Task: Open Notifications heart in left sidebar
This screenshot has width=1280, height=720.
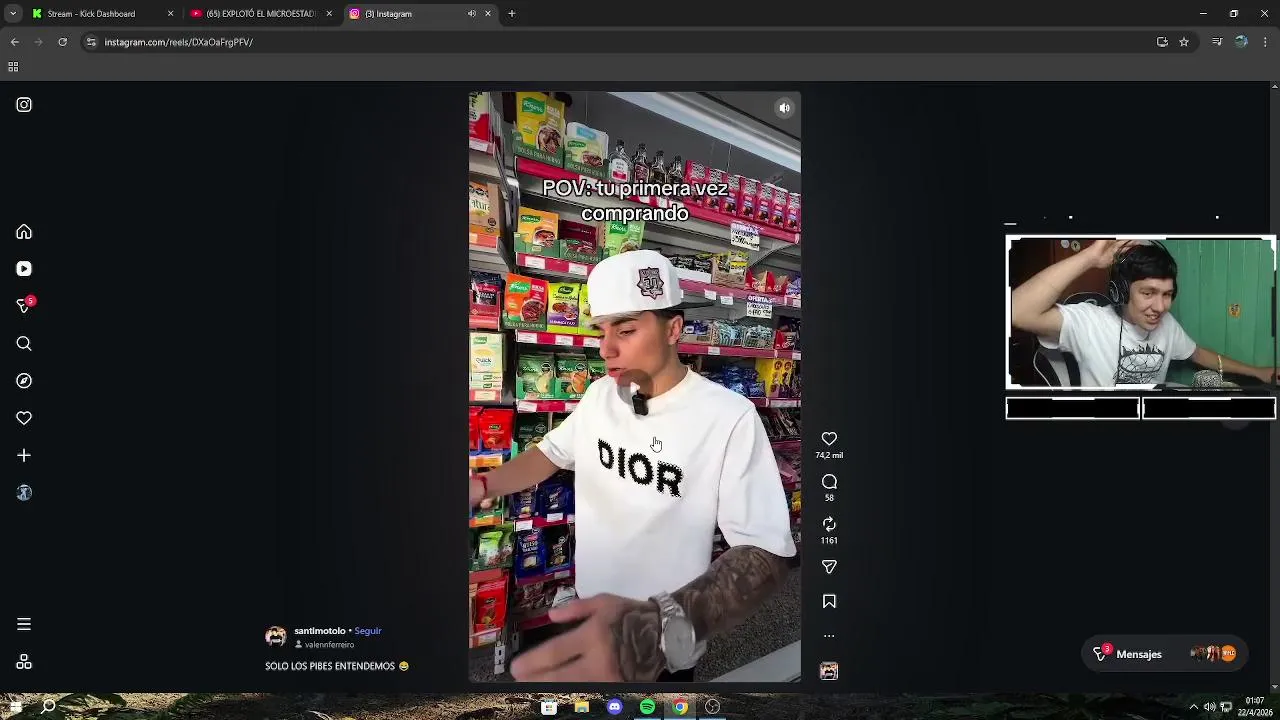Action: click(x=24, y=418)
